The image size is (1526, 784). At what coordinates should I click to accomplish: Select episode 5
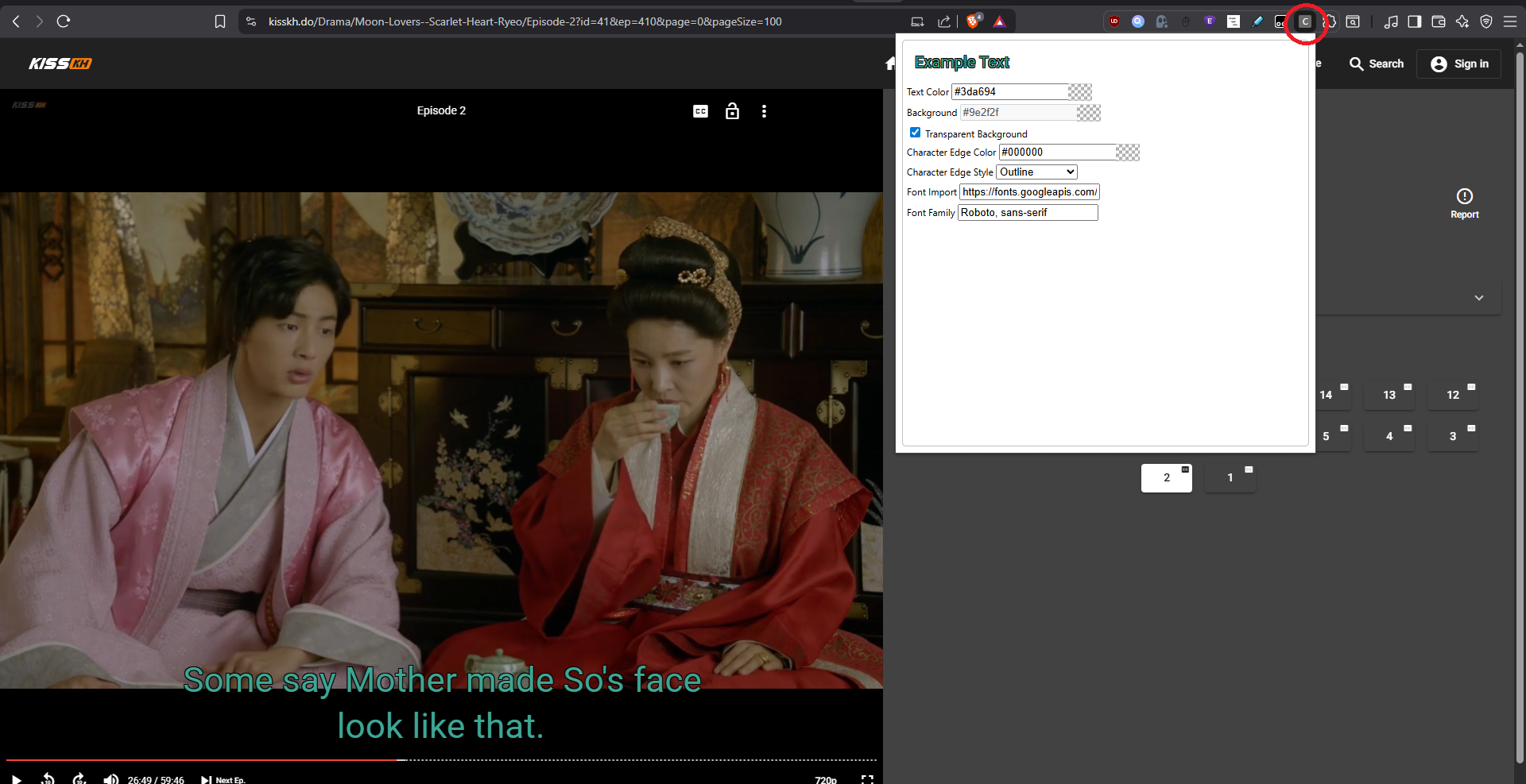(1326, 436)
